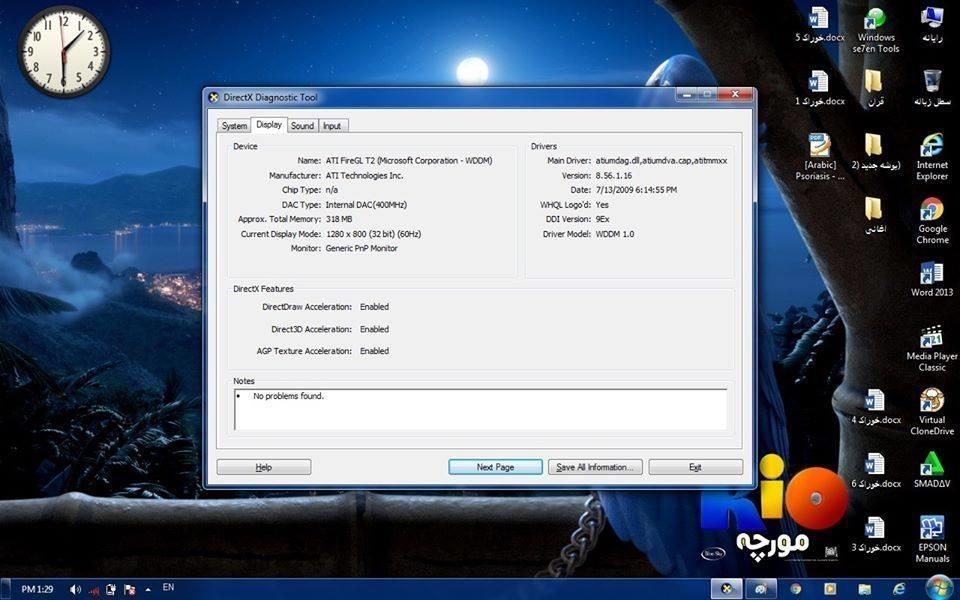Open the volume speaker tray icon

(75, 590)
